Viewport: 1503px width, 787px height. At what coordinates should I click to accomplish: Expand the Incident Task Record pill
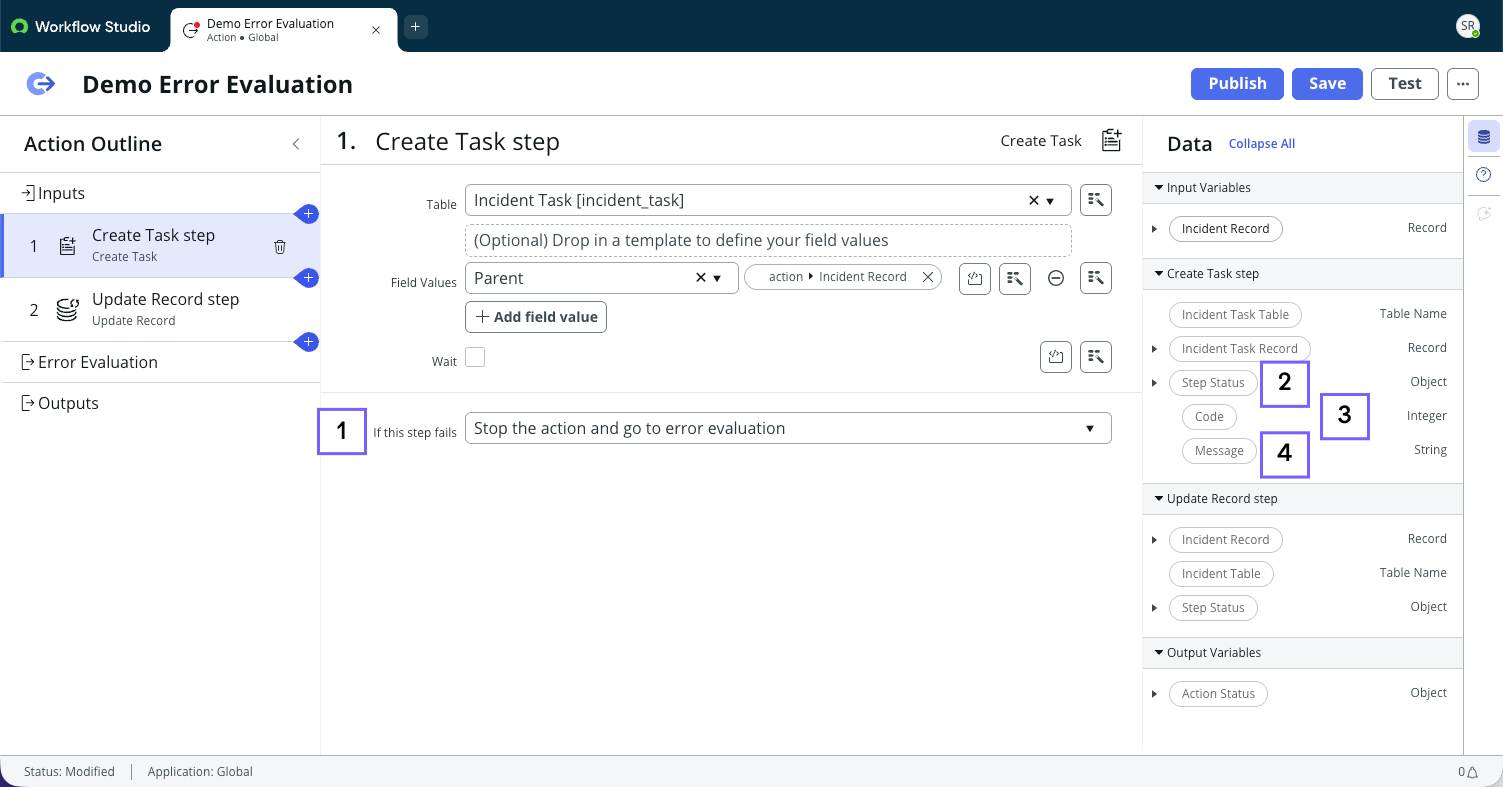tap(1154, 349)
